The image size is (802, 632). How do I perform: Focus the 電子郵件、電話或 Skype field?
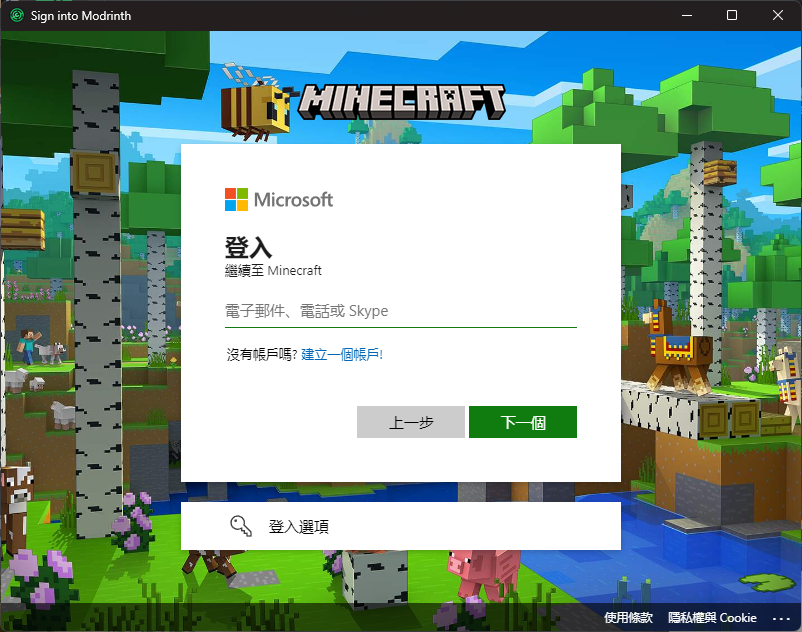tap(400, 311)
